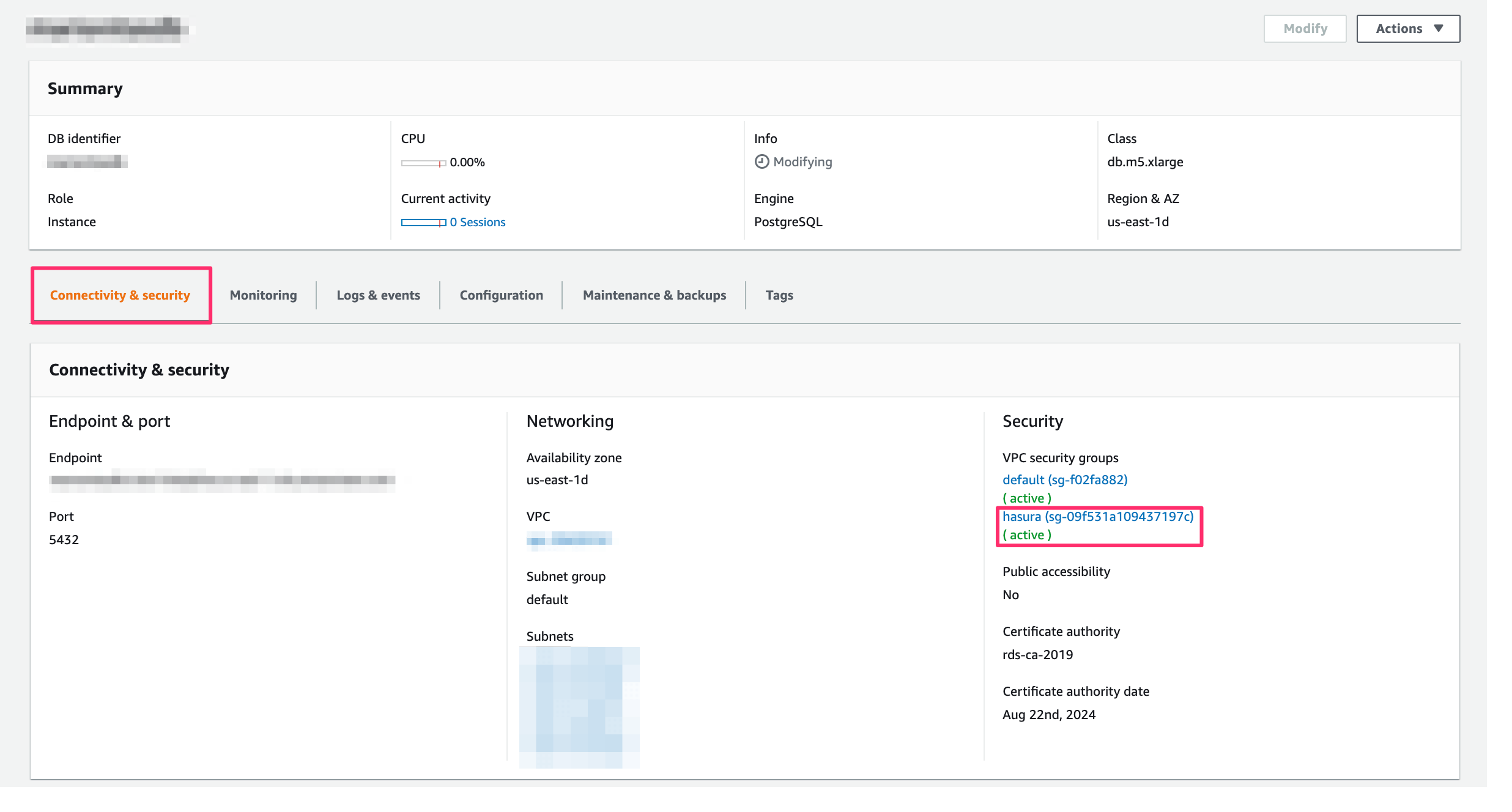The width and height of the screenshot is (1512, 812).
Task: Select the Connectivity & security tab
Action: click(120, 295)
